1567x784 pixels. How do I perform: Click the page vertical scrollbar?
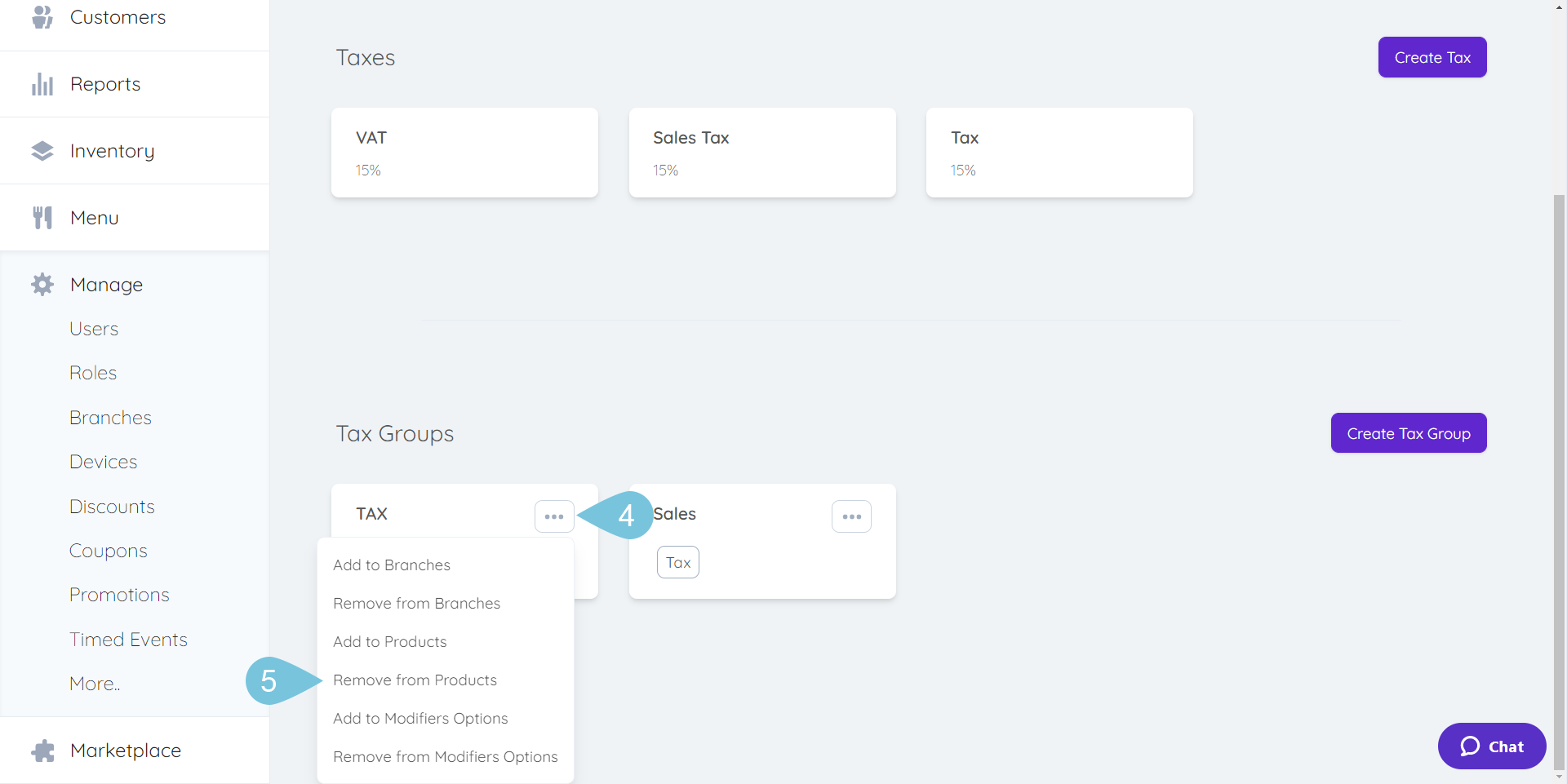coord(1559,481)
